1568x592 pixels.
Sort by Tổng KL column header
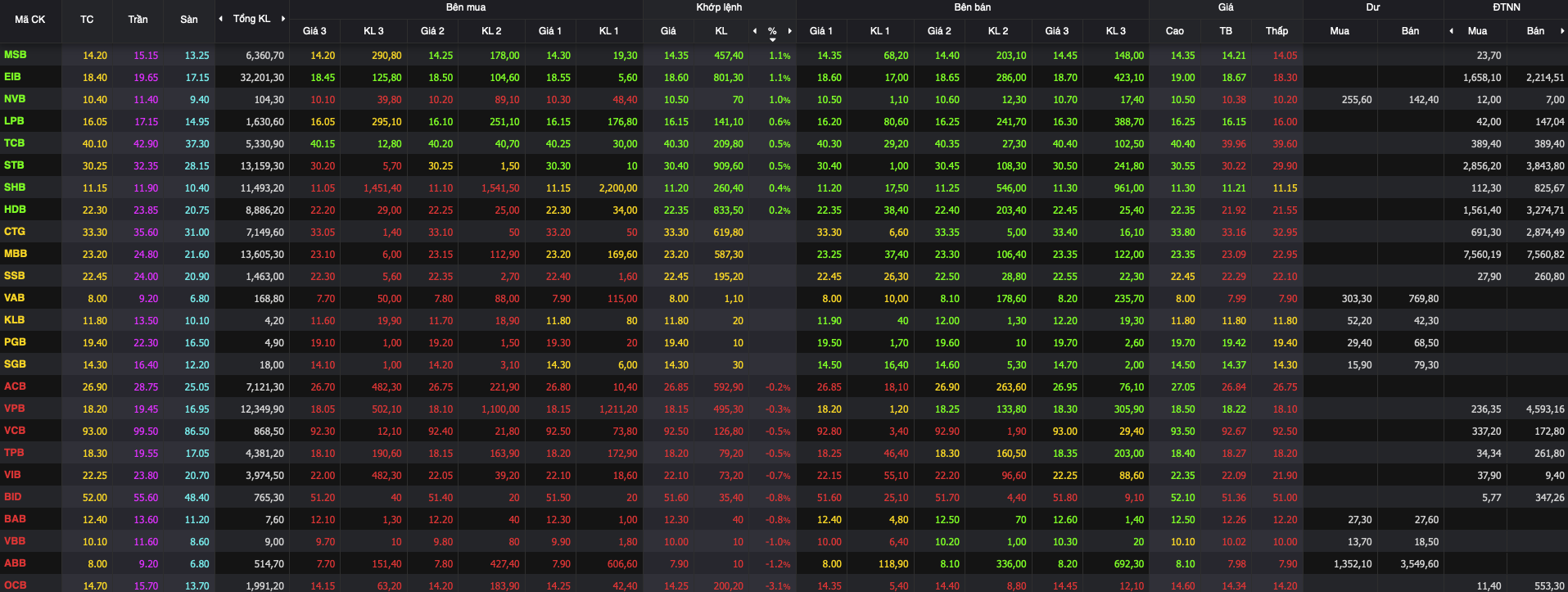tap(251, 19)
